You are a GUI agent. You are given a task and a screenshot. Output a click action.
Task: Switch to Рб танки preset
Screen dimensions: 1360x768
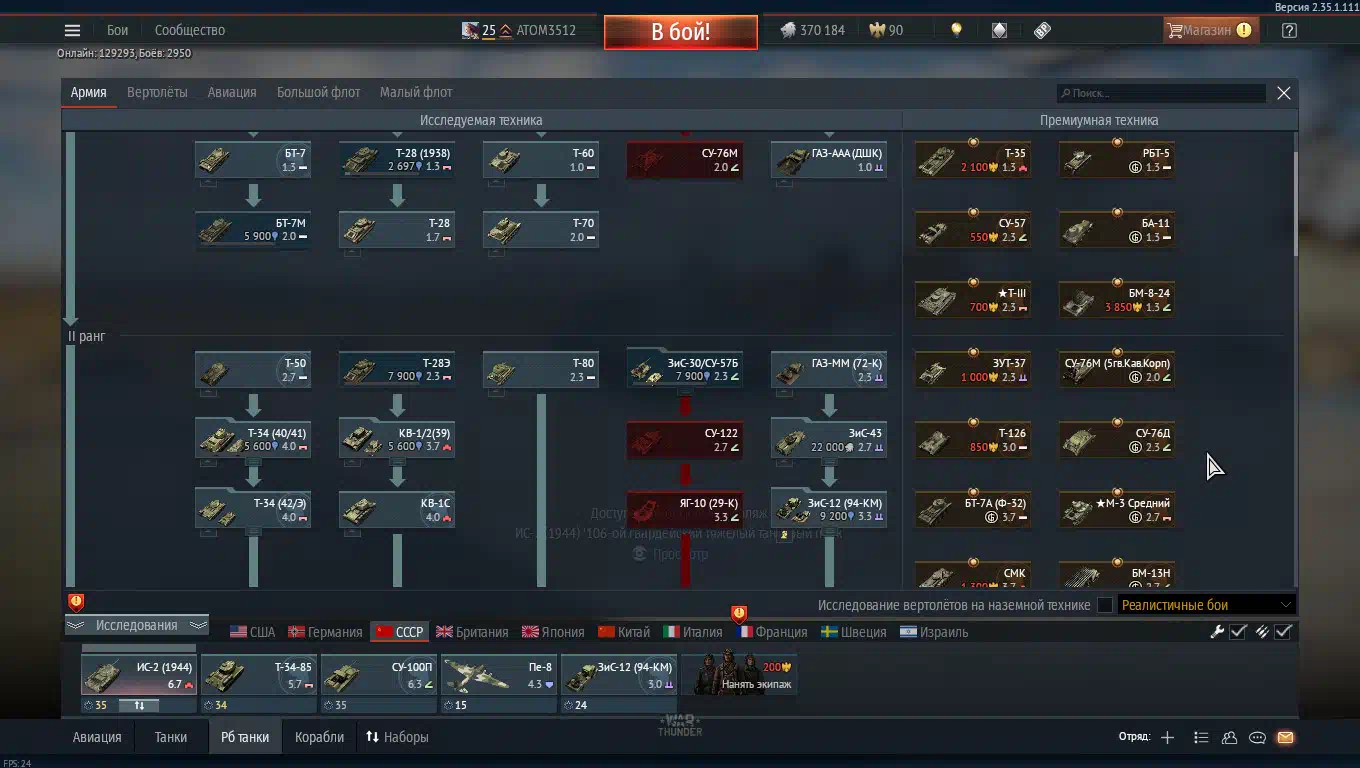(x=245, y=737)
